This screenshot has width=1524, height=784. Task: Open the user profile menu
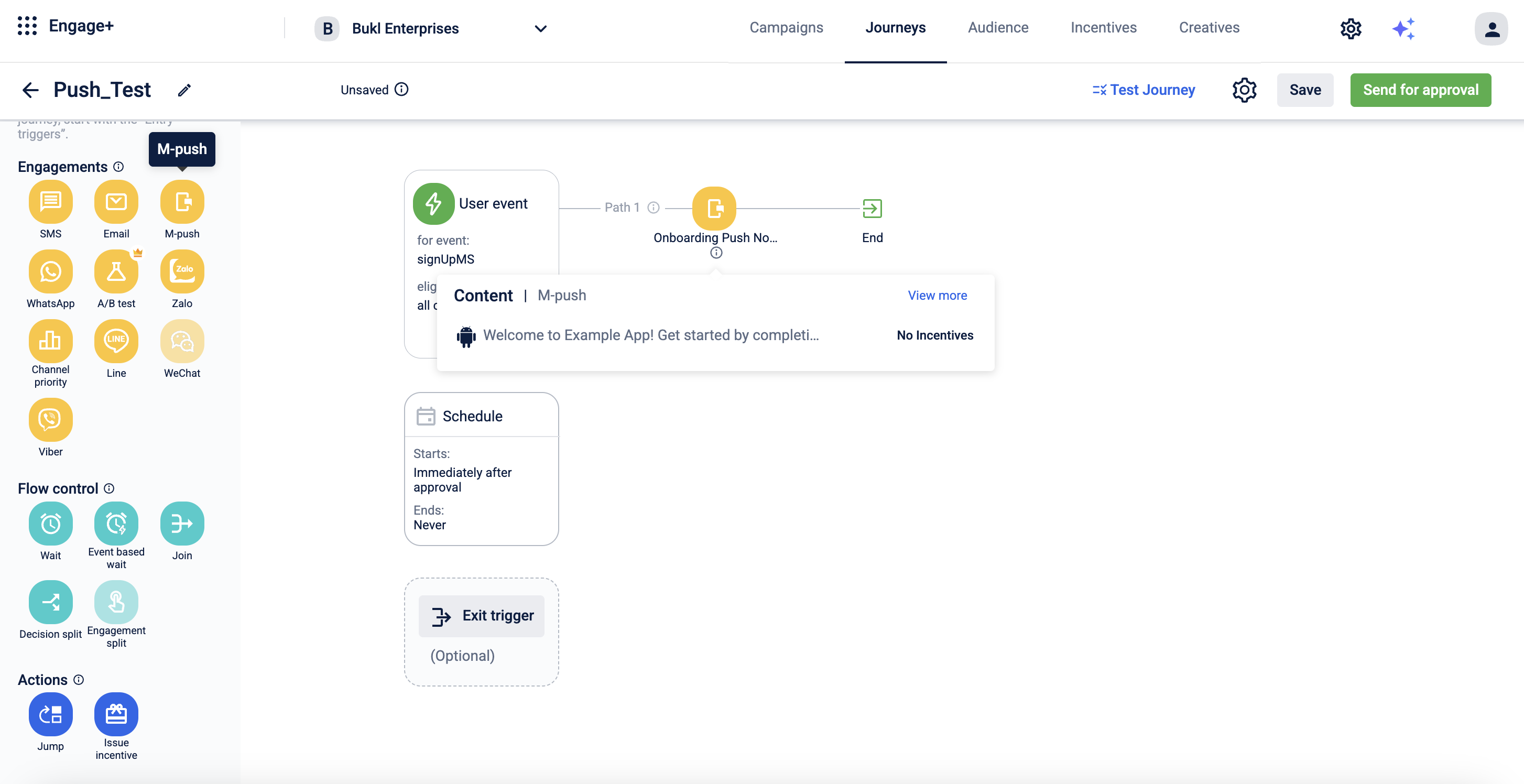click(x=1491, y=28)
